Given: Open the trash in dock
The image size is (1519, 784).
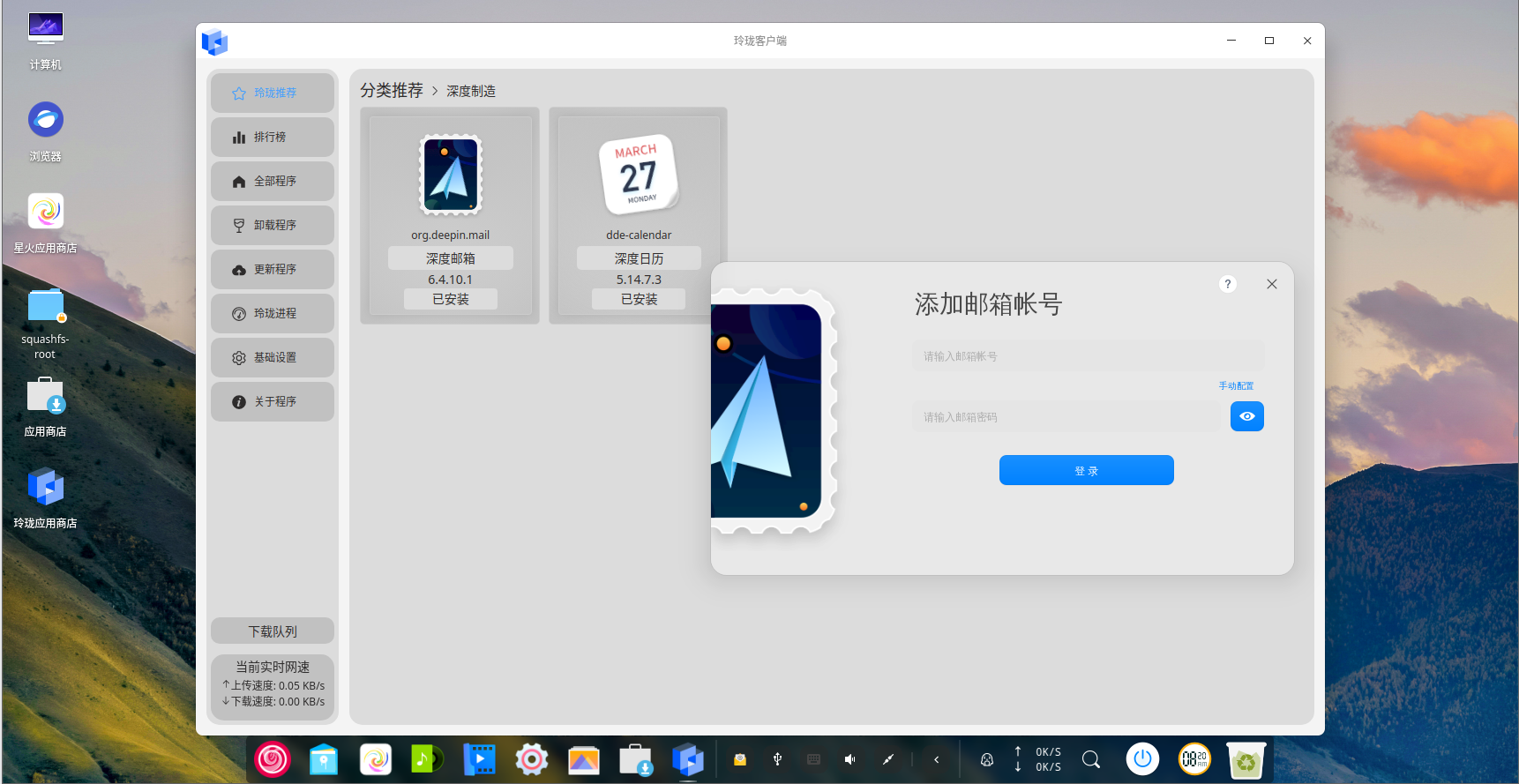Looking at the screenshot, I should (1246, 759).
